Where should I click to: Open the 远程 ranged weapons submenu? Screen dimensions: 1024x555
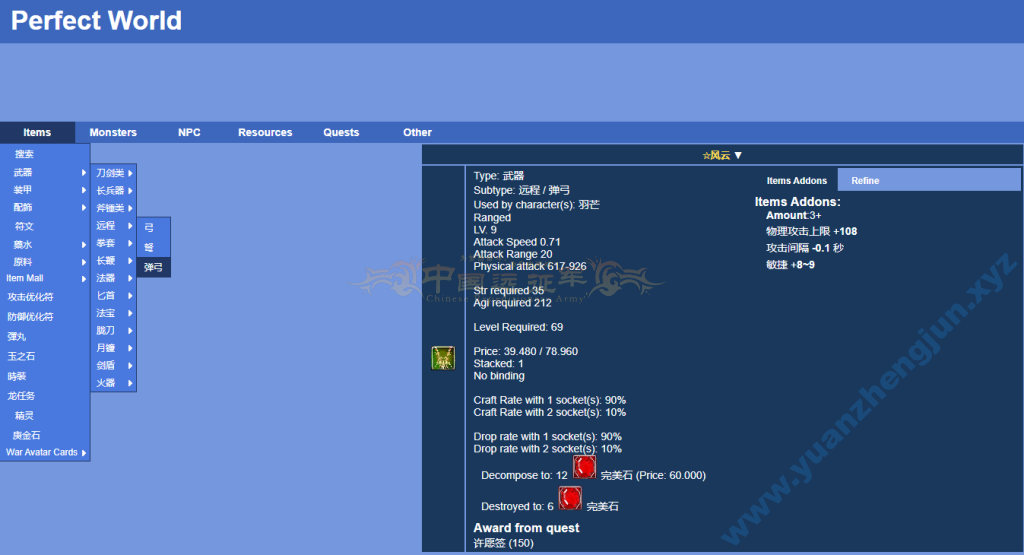113,225
